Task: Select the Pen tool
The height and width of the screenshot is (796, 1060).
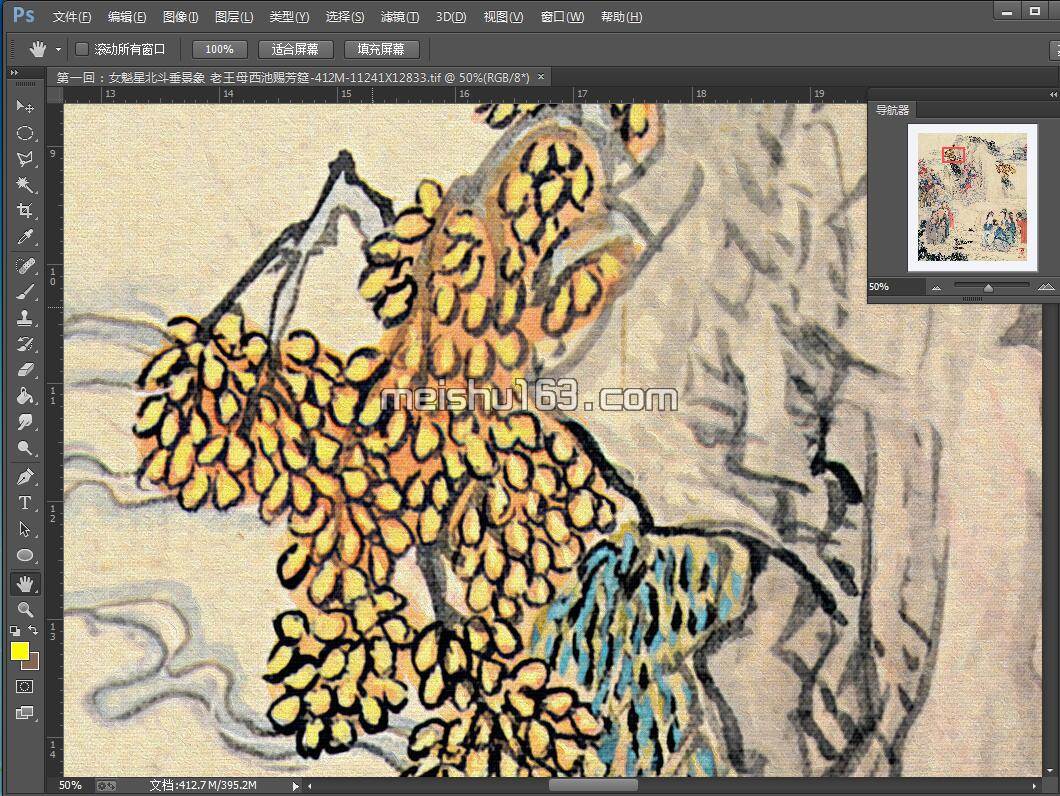Action: (x=25, y=477)
